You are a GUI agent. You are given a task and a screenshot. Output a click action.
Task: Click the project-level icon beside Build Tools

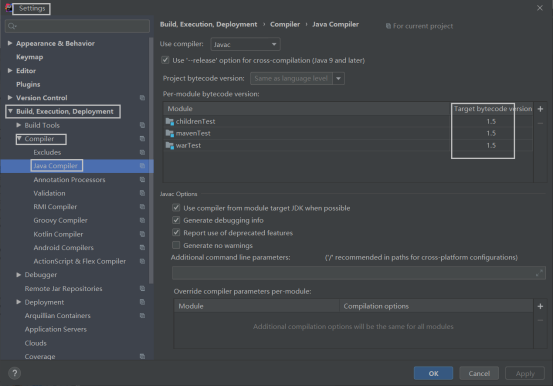tap(142, 125)
